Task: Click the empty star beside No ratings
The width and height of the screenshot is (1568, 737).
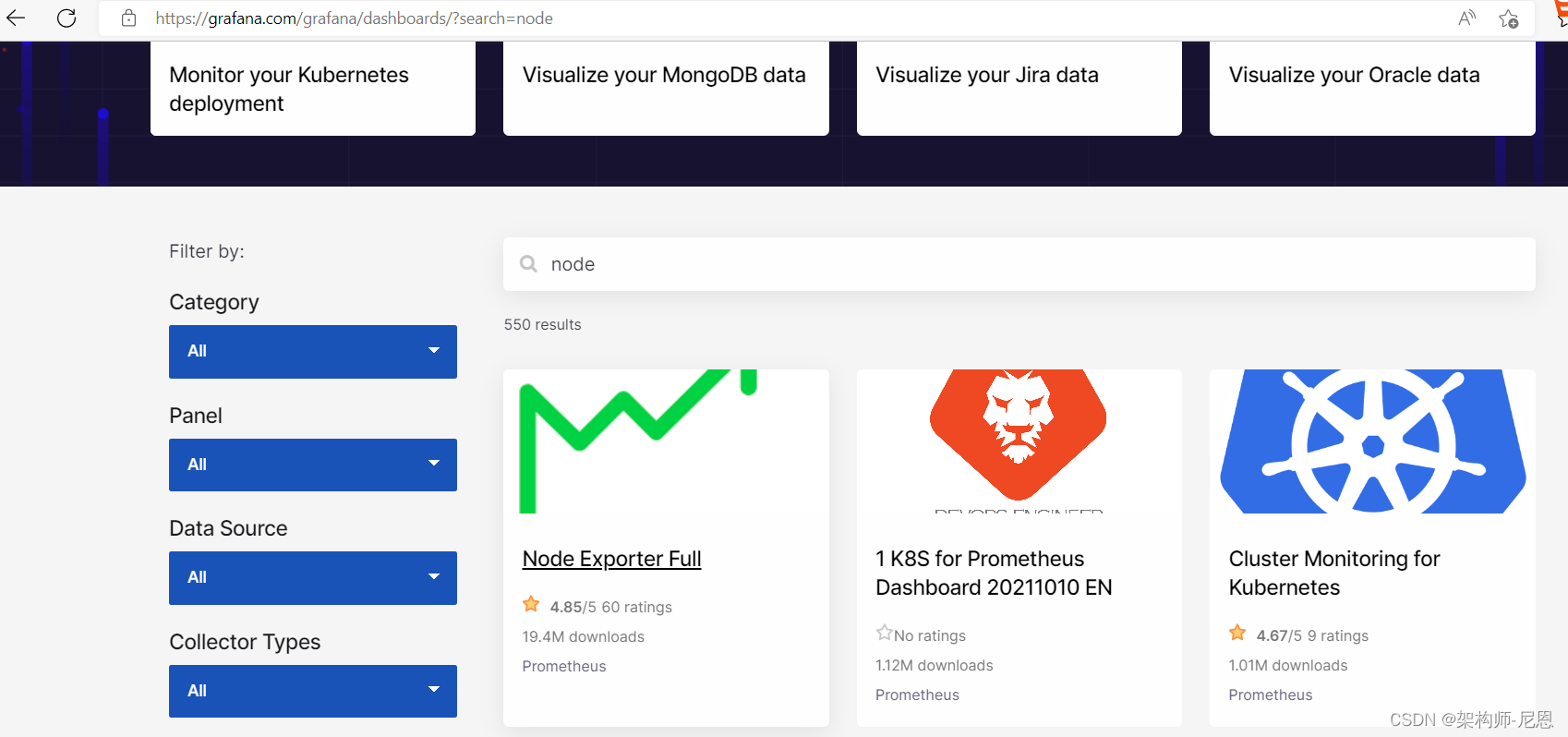Action: pyautogui.click(x=884, y=633)
